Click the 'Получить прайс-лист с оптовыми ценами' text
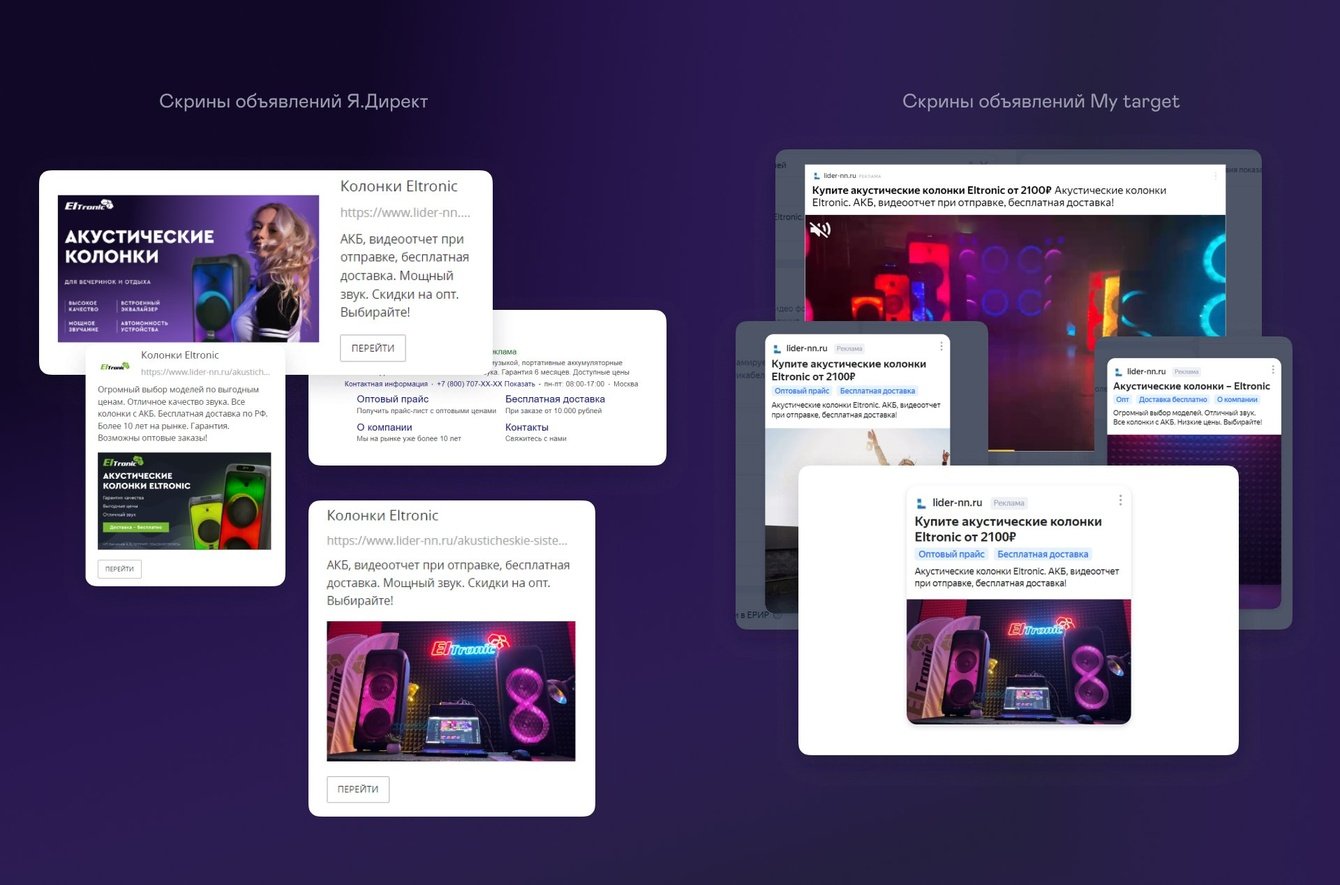Viewport: 1340px width, 885px height. pyautogui.click(x=426, y=411)
